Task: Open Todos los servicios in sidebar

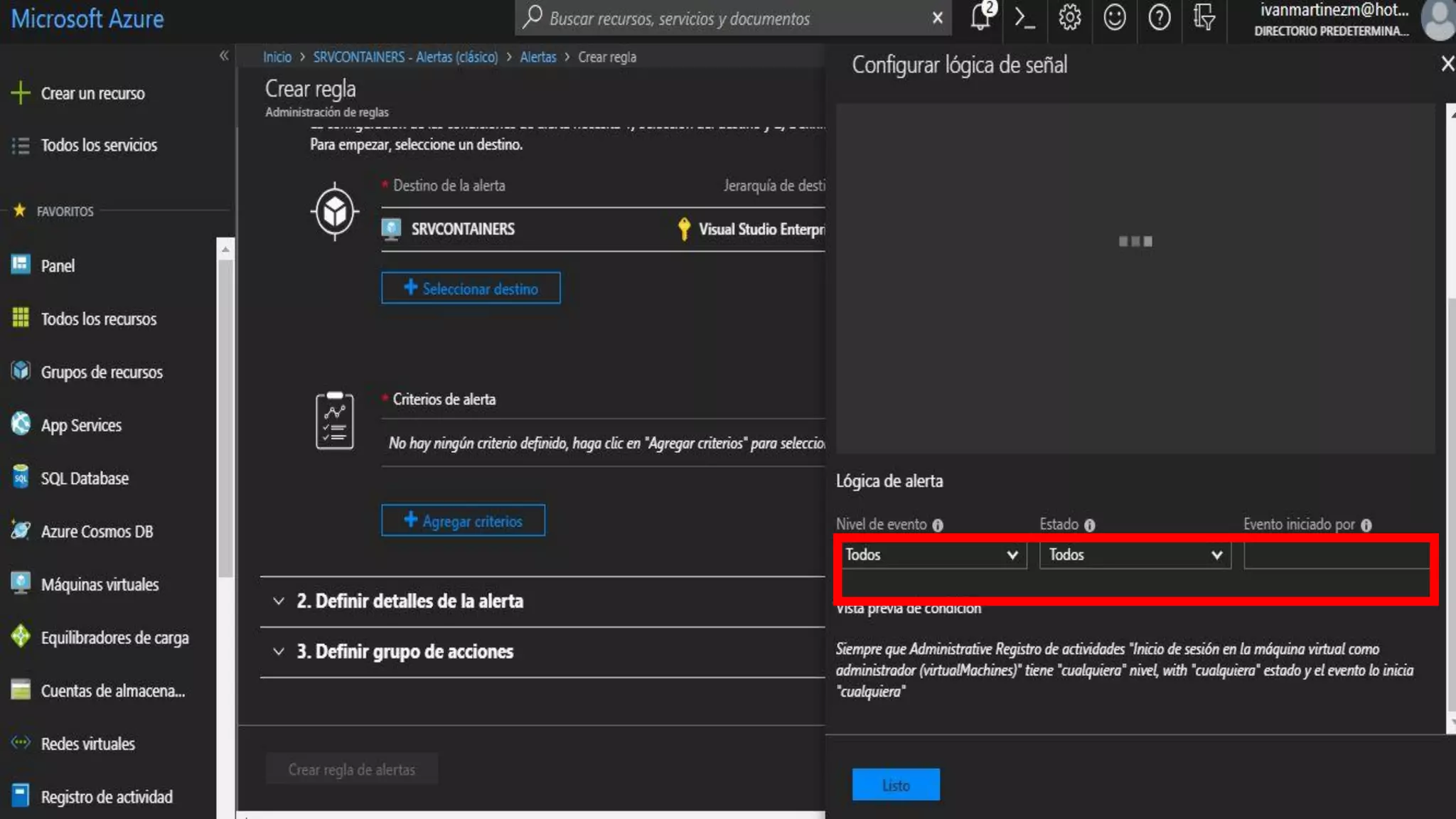Action: tap(99, 145)
